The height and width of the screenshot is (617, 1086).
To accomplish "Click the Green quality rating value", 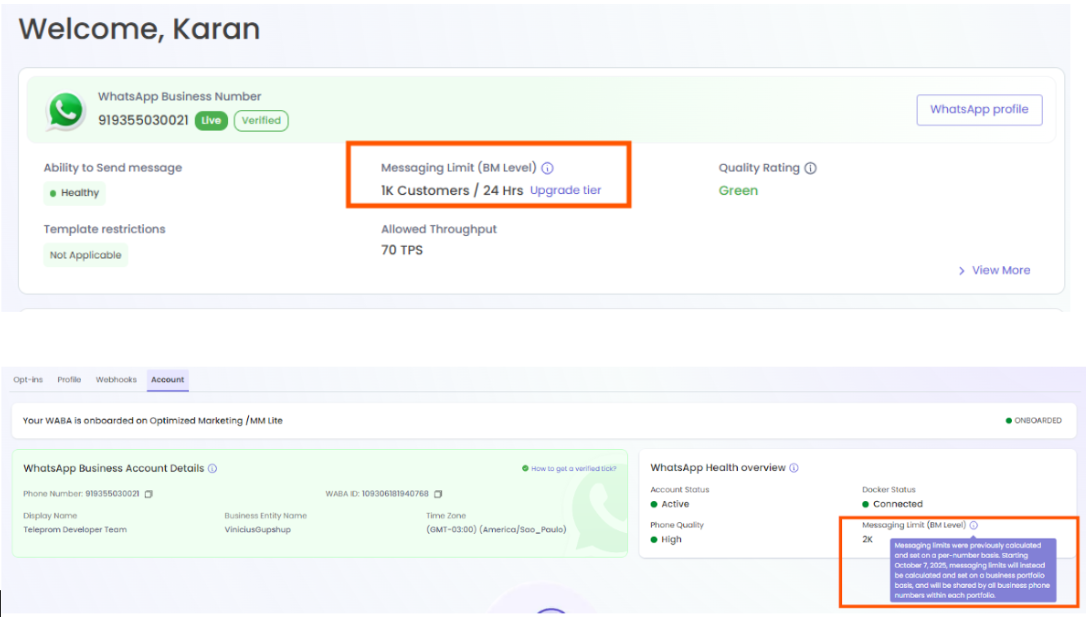I will (738, 190).
